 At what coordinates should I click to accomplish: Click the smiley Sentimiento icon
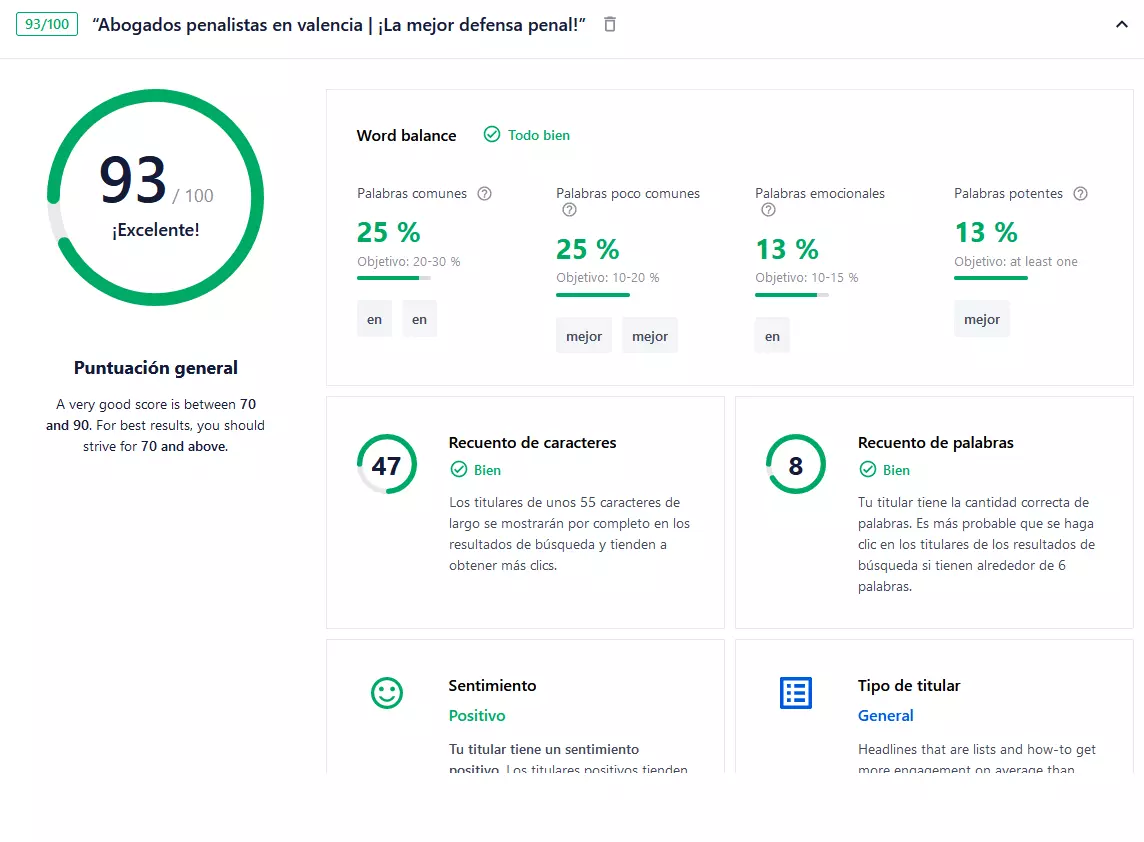[387, 692]
